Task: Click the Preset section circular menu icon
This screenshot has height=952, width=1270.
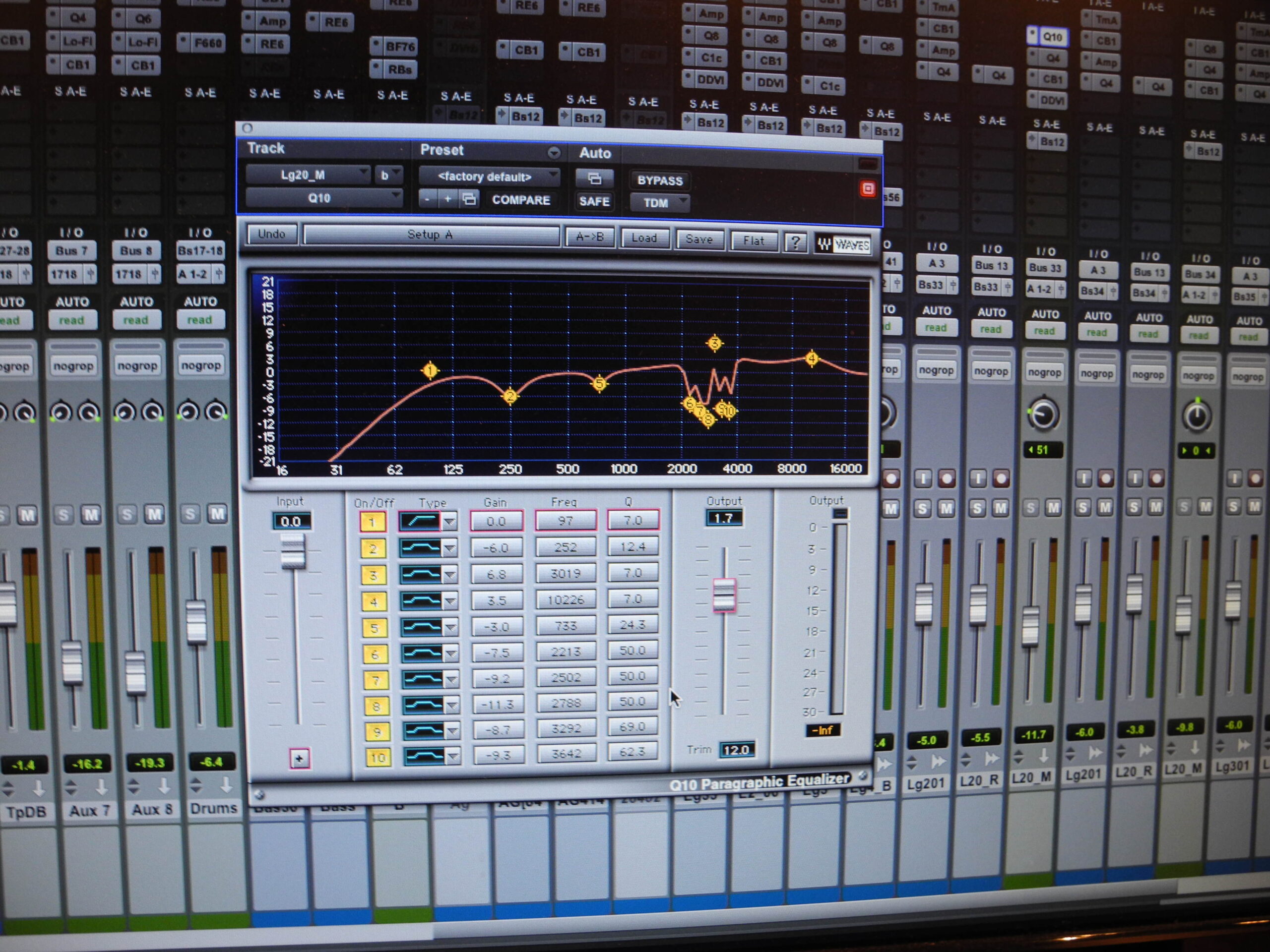Action: coord(554,153)
